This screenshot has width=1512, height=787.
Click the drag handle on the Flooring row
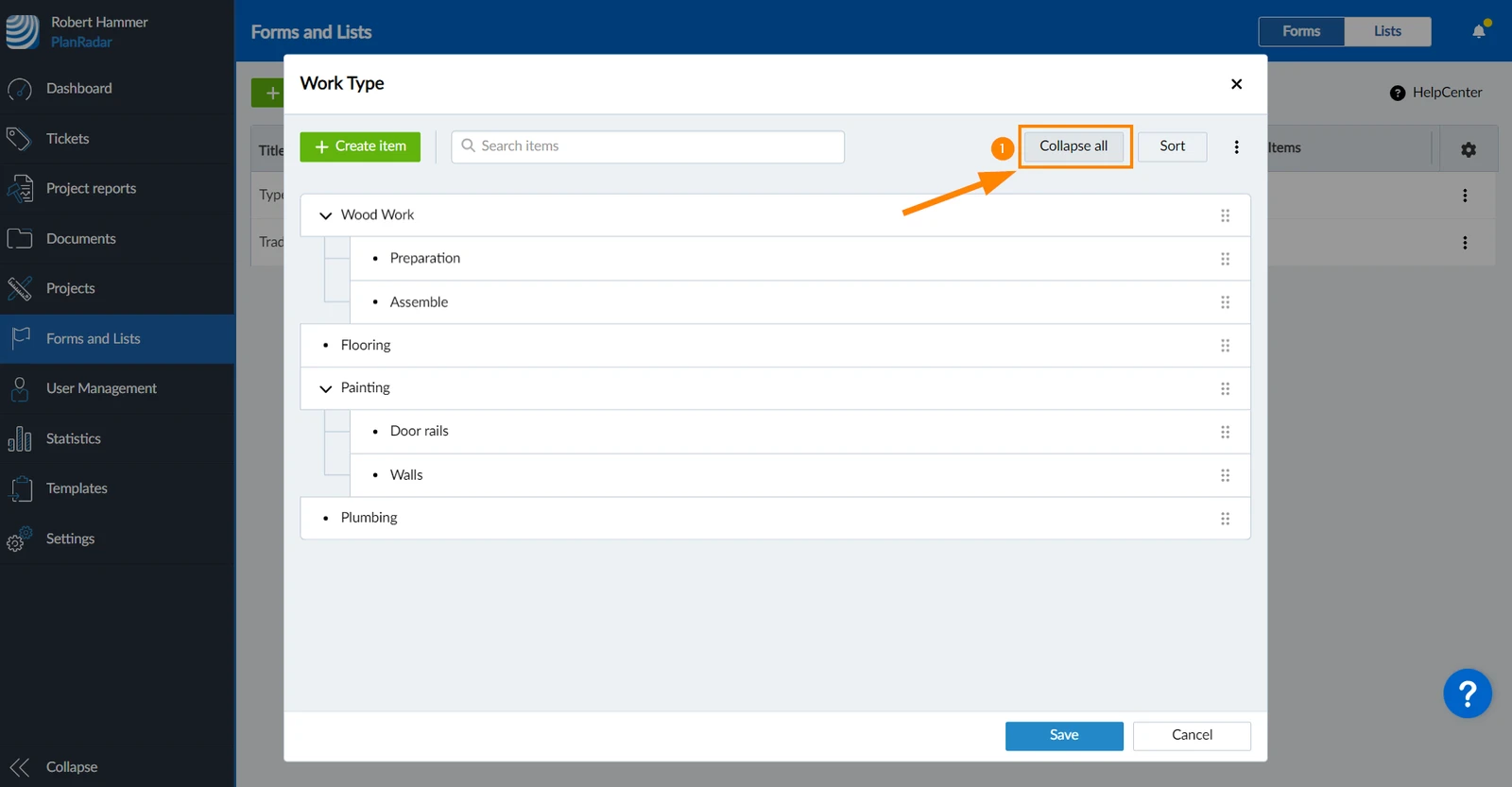pyautogui.click(x=1225, y=346)
